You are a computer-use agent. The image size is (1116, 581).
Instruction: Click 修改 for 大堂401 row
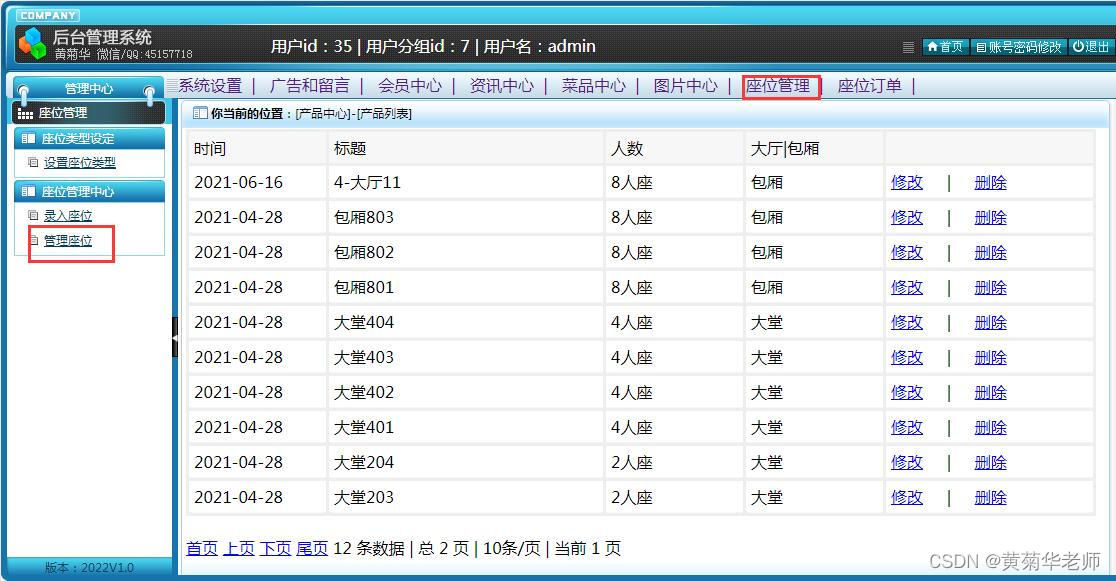907,427
